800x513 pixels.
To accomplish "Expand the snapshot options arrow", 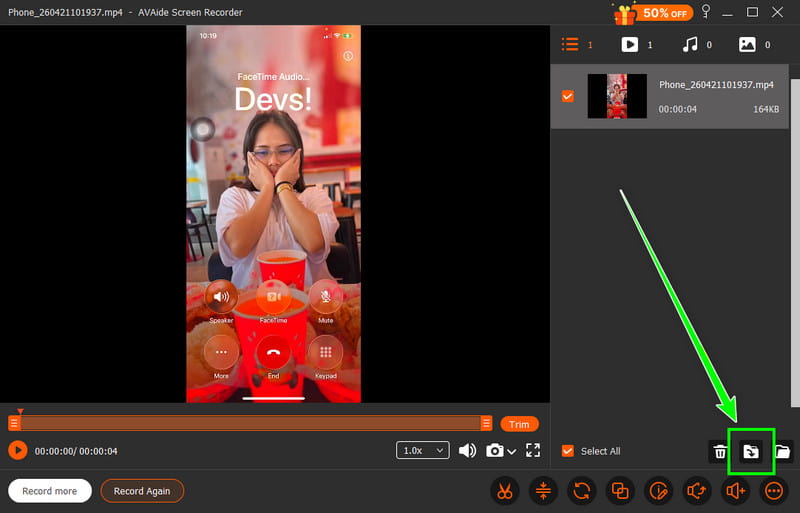I will click(x=512, y=452).
